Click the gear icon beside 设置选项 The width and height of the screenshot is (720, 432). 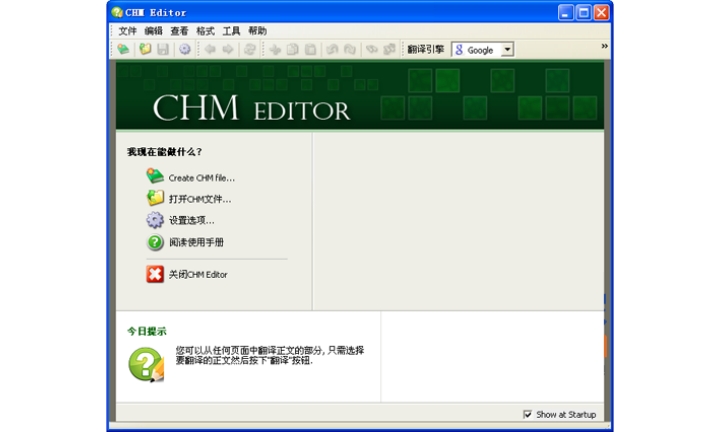pos(155,220)
